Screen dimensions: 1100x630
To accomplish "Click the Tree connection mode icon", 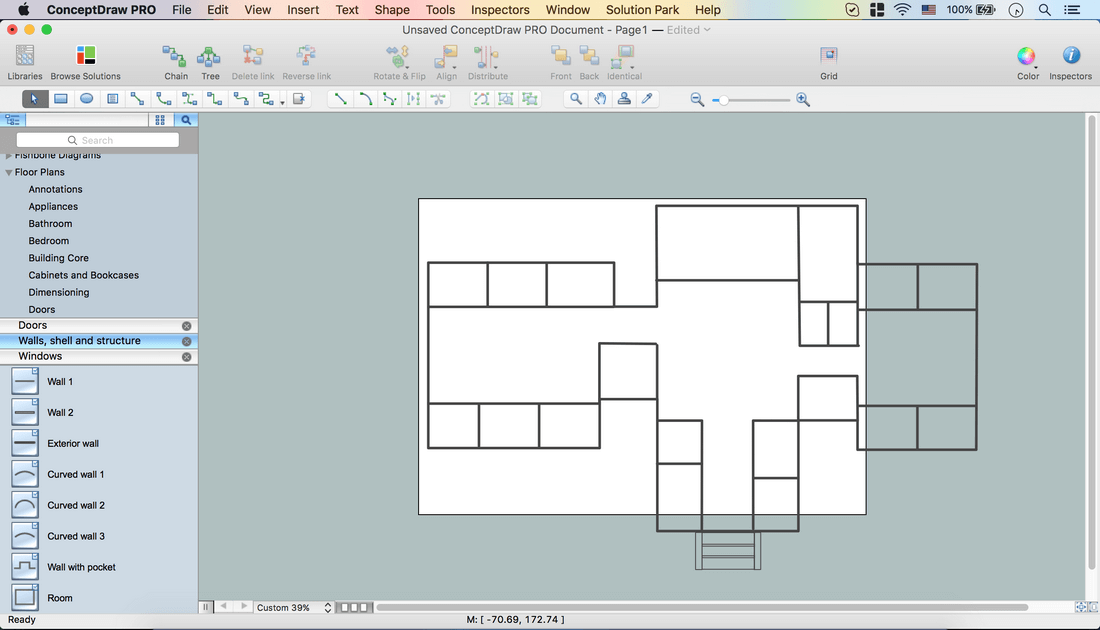I will click(210, 56).
